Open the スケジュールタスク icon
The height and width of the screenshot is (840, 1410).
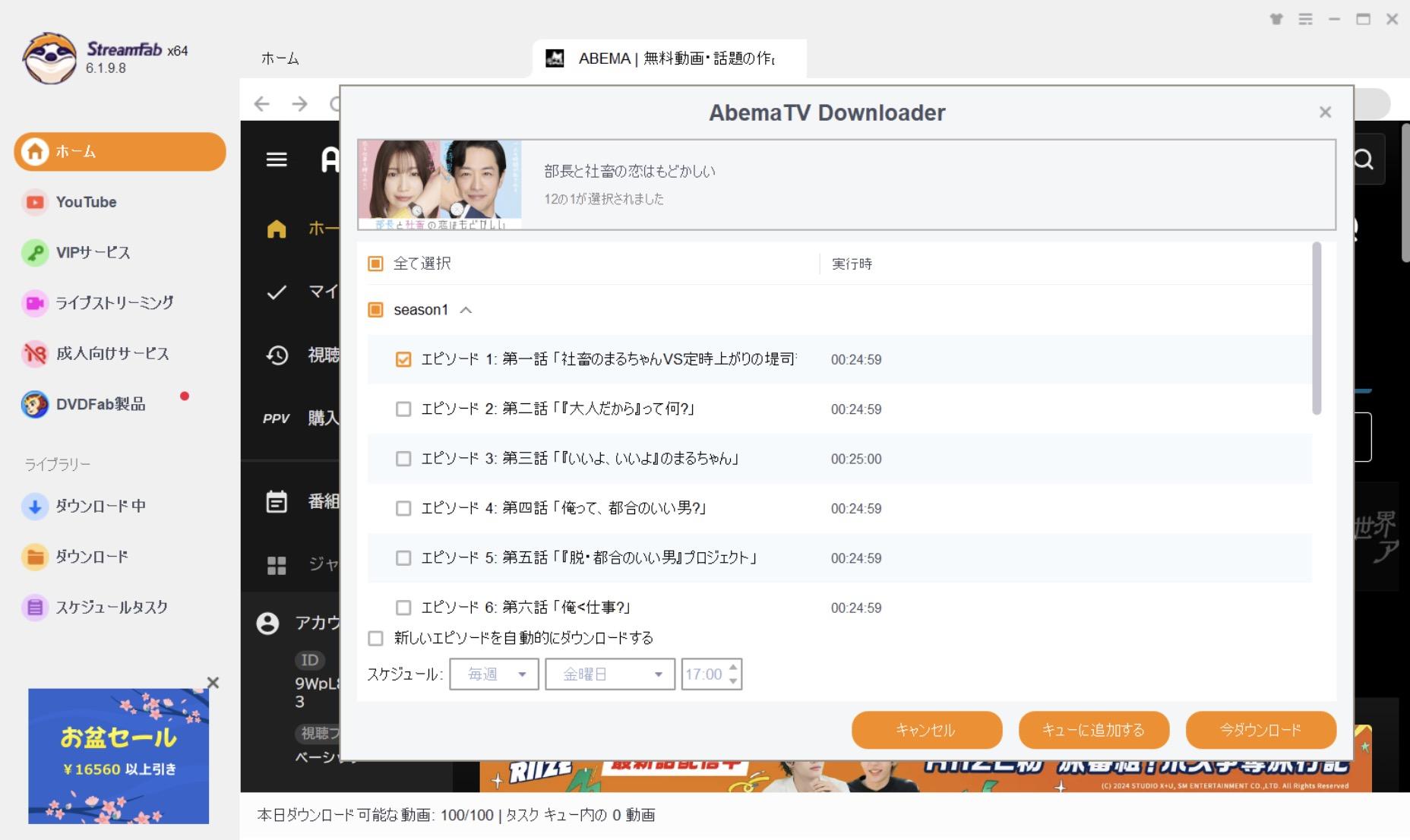[x=34, y=607]
